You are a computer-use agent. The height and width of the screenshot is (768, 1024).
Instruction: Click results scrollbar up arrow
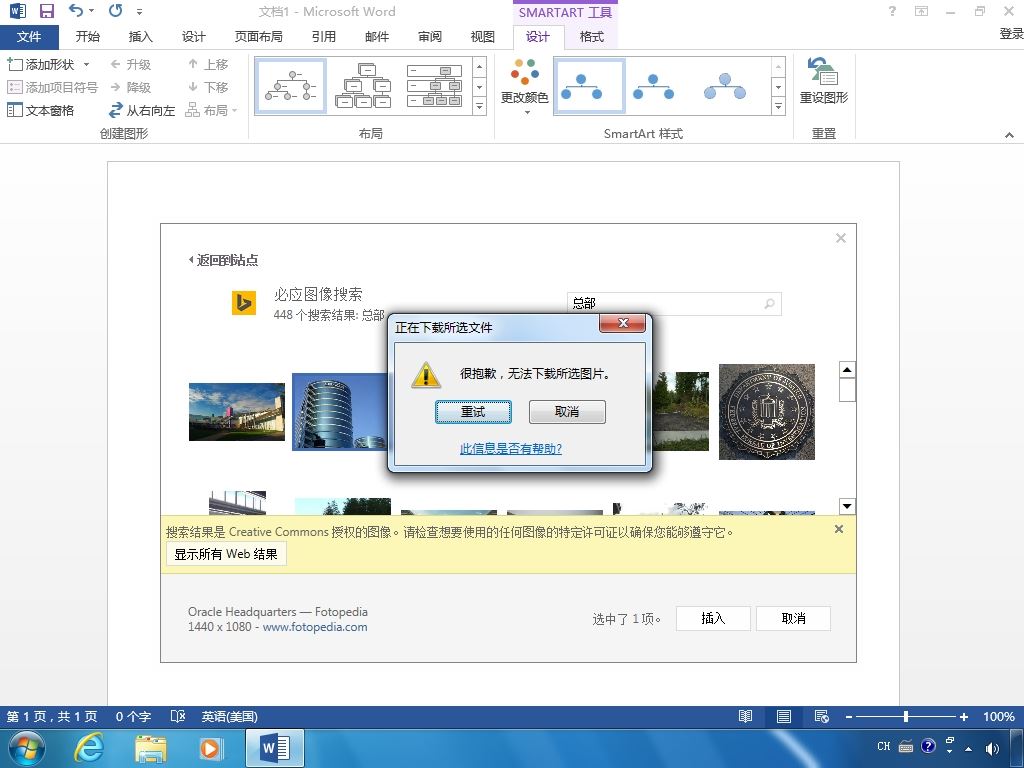coord(847,370)
